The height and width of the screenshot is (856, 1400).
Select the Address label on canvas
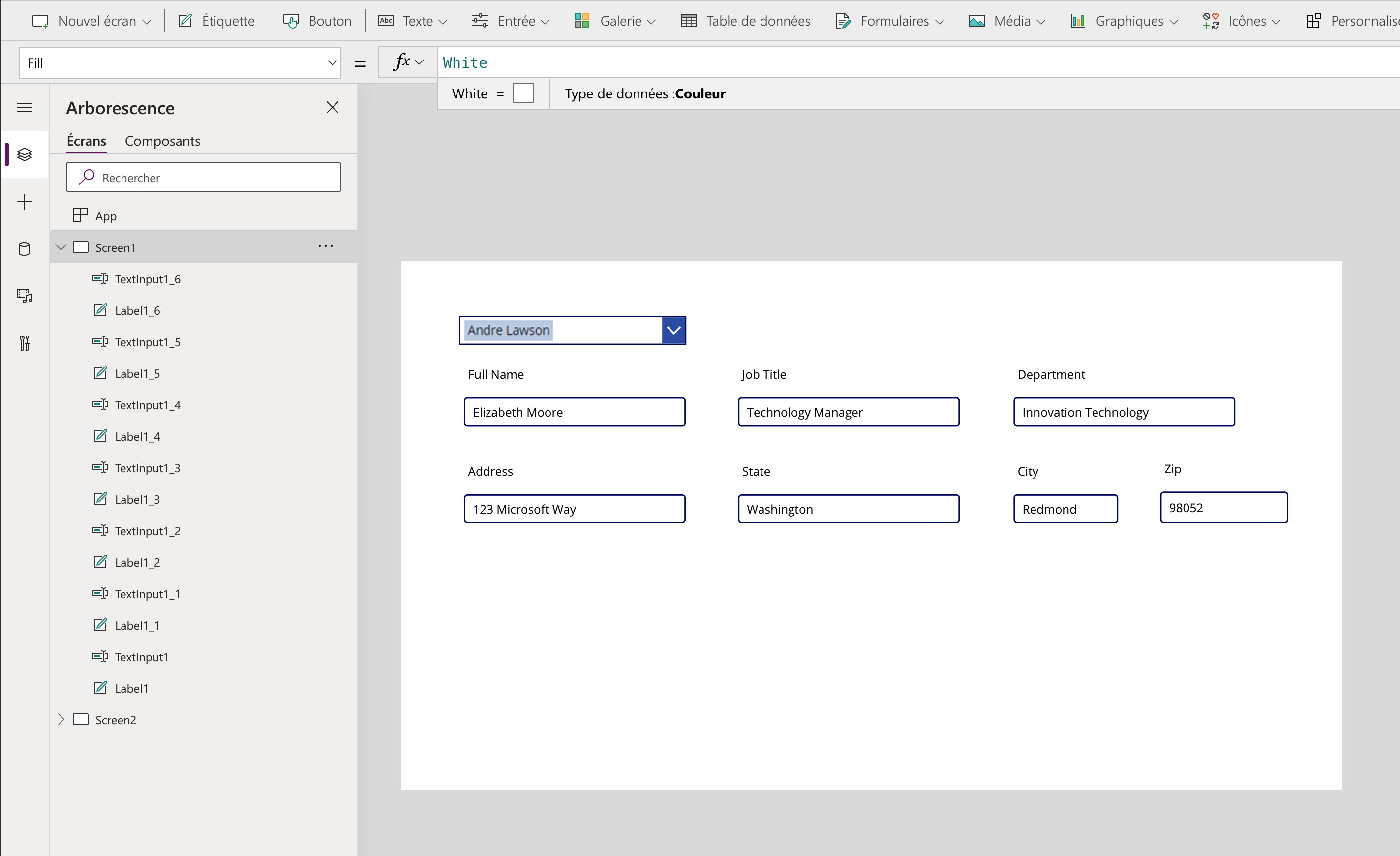coord(490,471)
